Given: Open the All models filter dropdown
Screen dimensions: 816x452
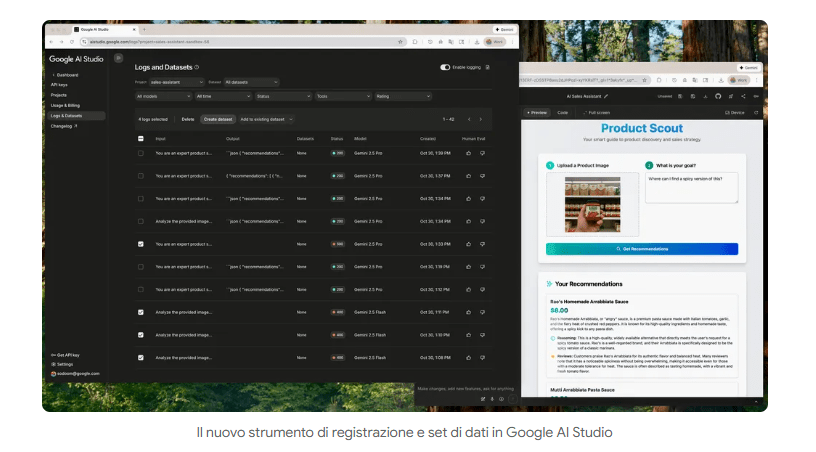Looking at the screenshot, I should (x=163, y=96).
